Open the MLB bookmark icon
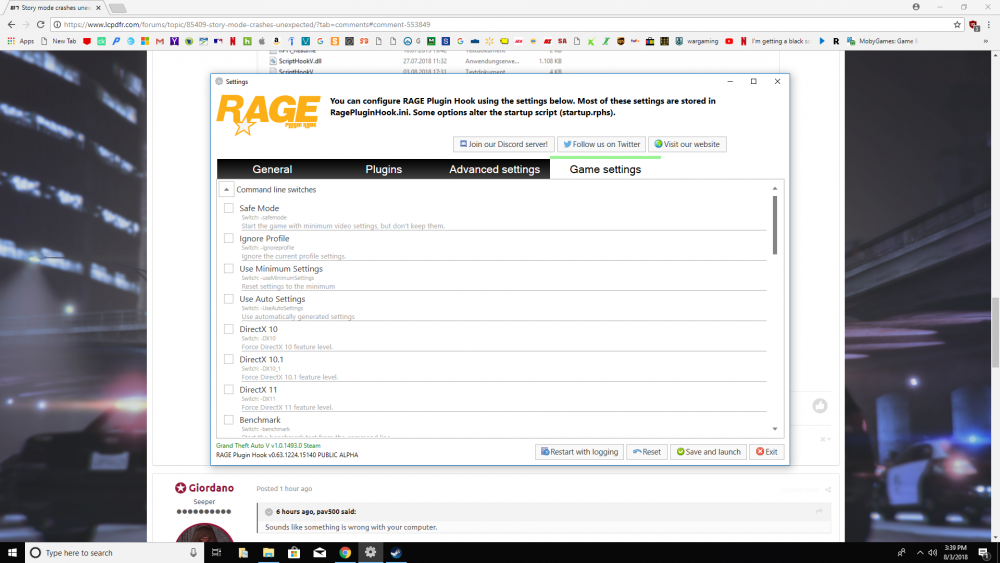This screenshot has height=563, width=1000. point(218,41)
